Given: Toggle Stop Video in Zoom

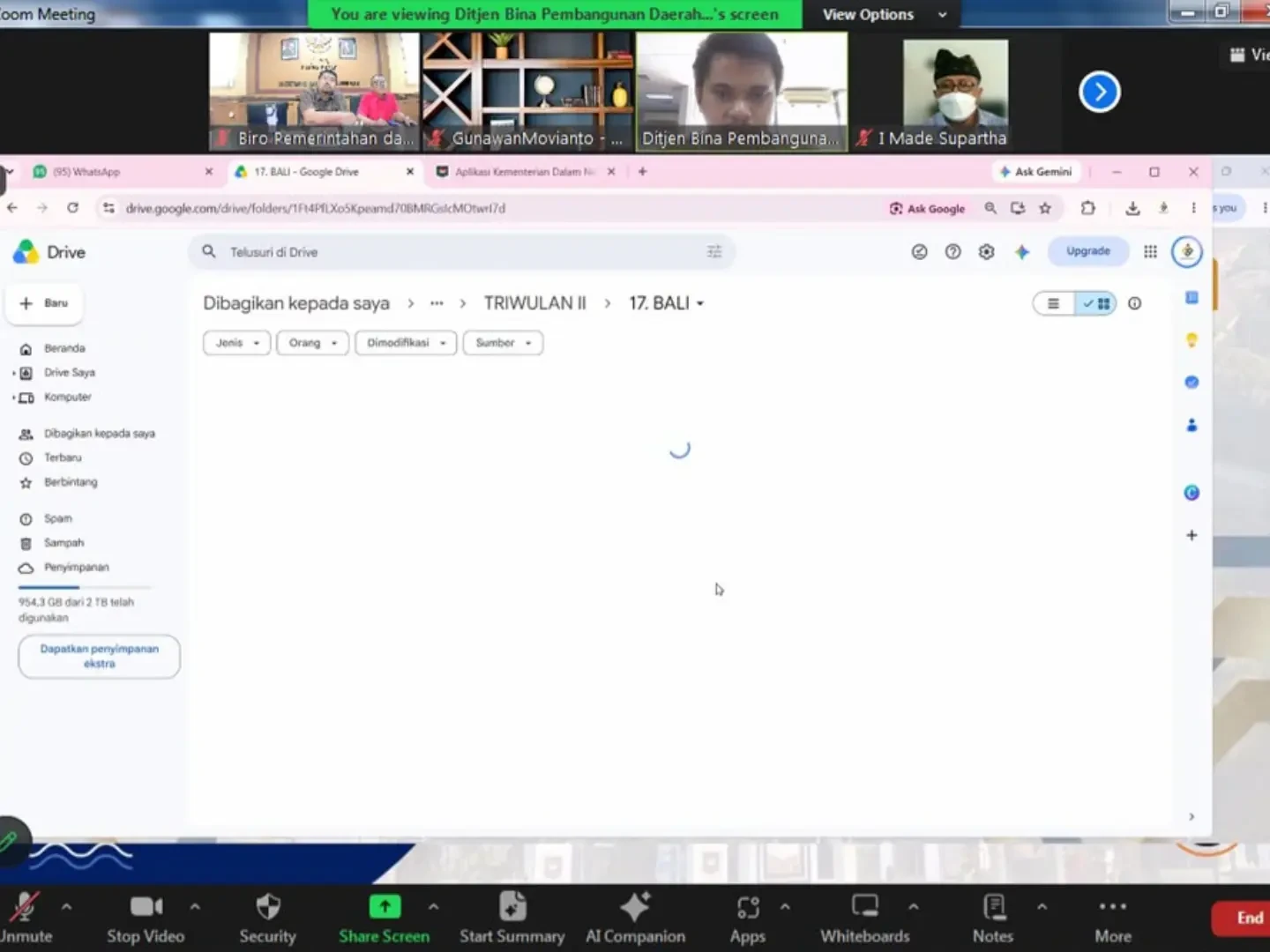Looking at the screenshot, I should tap(146, 917).
